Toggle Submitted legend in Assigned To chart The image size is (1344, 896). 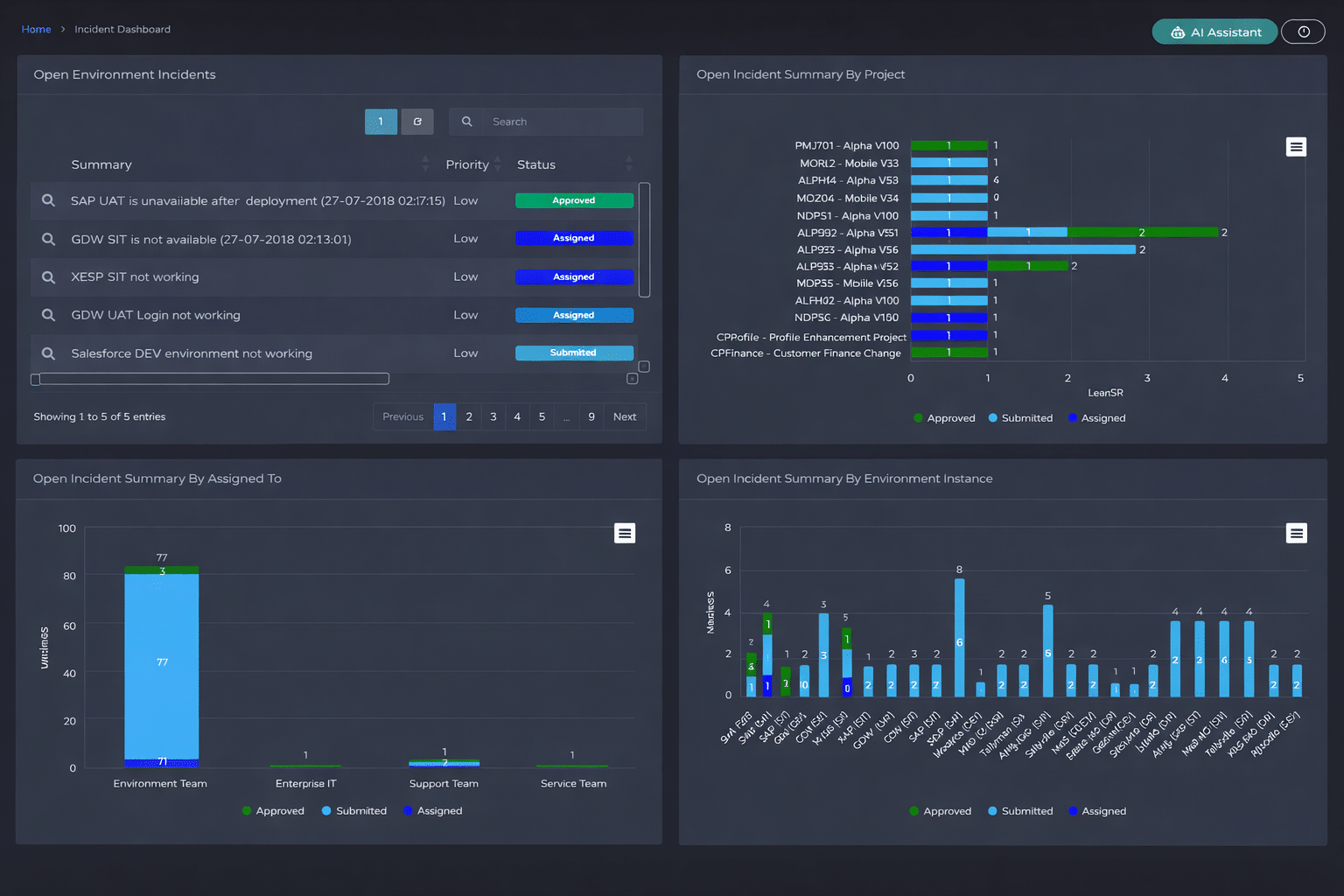pyautogui.click(x=353, y=811)
